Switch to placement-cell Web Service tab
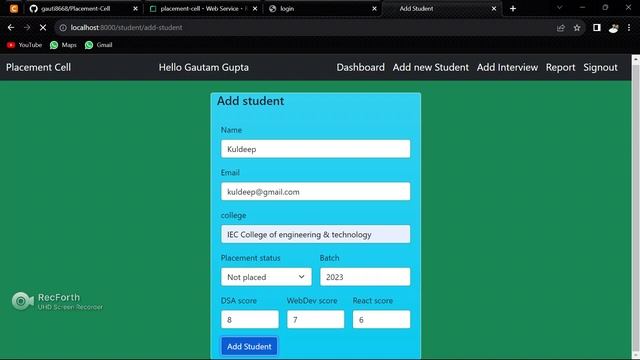 [202, 9]
